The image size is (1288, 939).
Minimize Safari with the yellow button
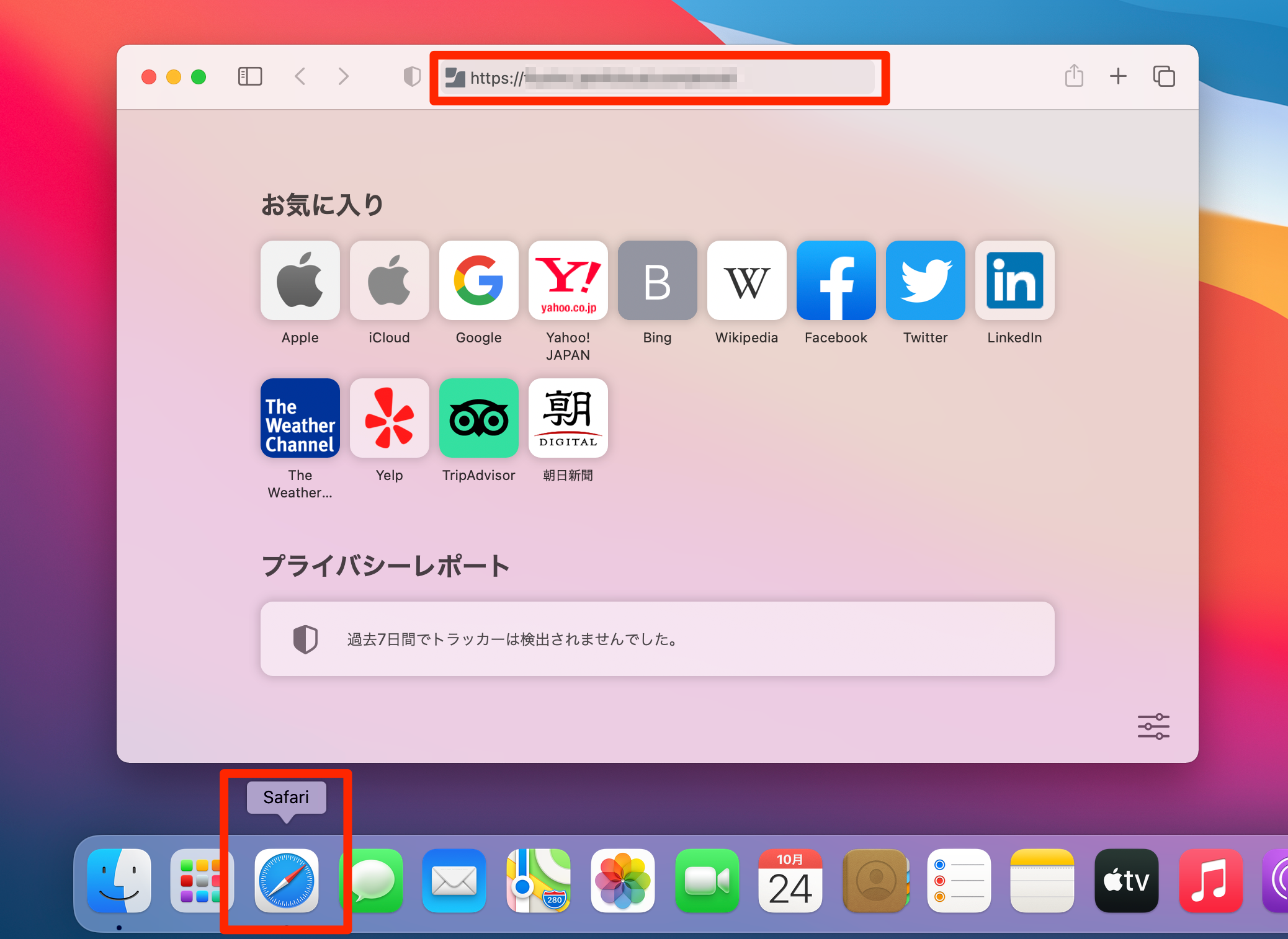click(x=174, y=77)
